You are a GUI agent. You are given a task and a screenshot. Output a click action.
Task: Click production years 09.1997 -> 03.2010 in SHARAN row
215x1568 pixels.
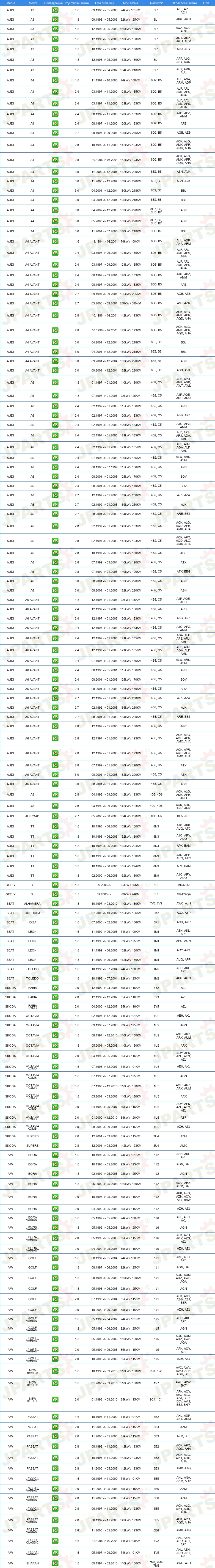click(x=104, y=1563)
